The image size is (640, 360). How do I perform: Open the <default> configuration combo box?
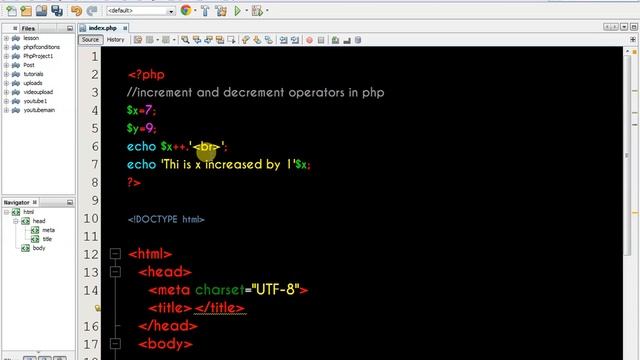pyautogui.click(x=141, y=11)
